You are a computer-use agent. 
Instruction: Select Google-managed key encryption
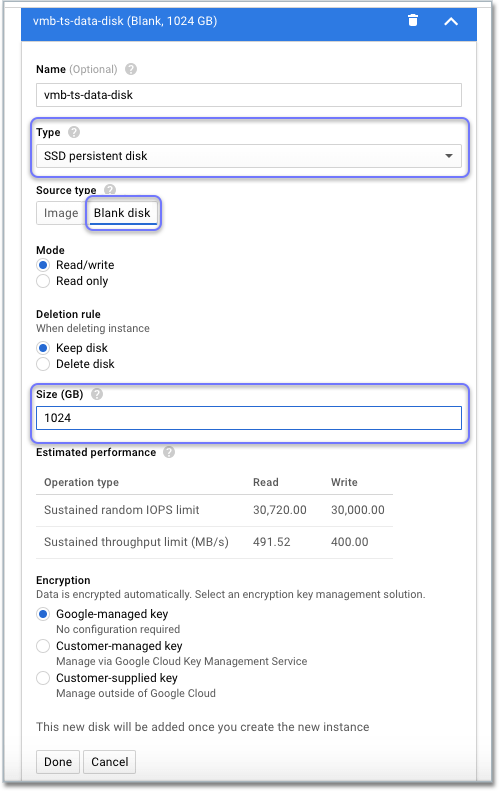[43, 614]
